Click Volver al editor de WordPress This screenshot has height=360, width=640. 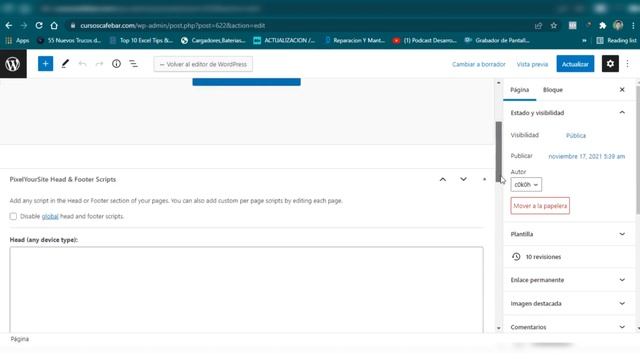coord(203,64)
